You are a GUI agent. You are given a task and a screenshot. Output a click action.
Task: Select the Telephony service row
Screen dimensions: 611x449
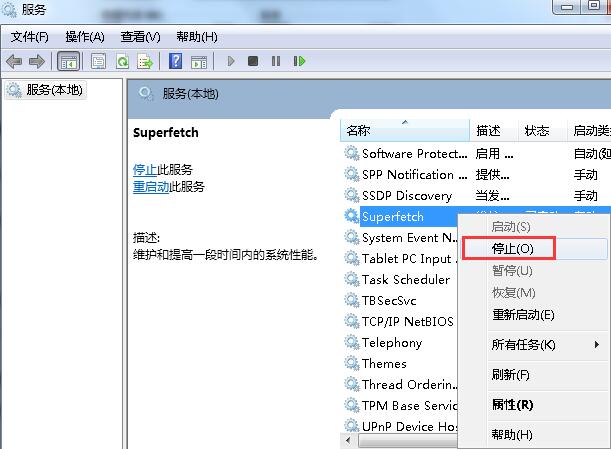[401, 343]
